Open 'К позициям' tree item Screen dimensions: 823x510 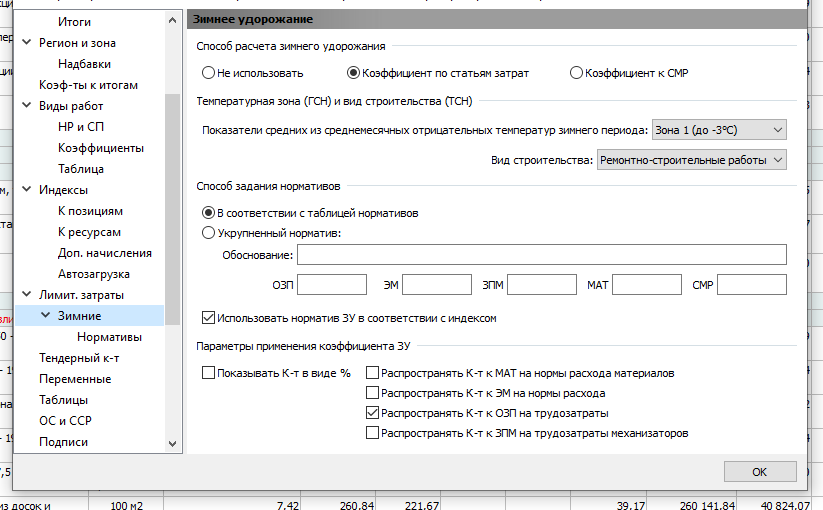click(90, 210)
